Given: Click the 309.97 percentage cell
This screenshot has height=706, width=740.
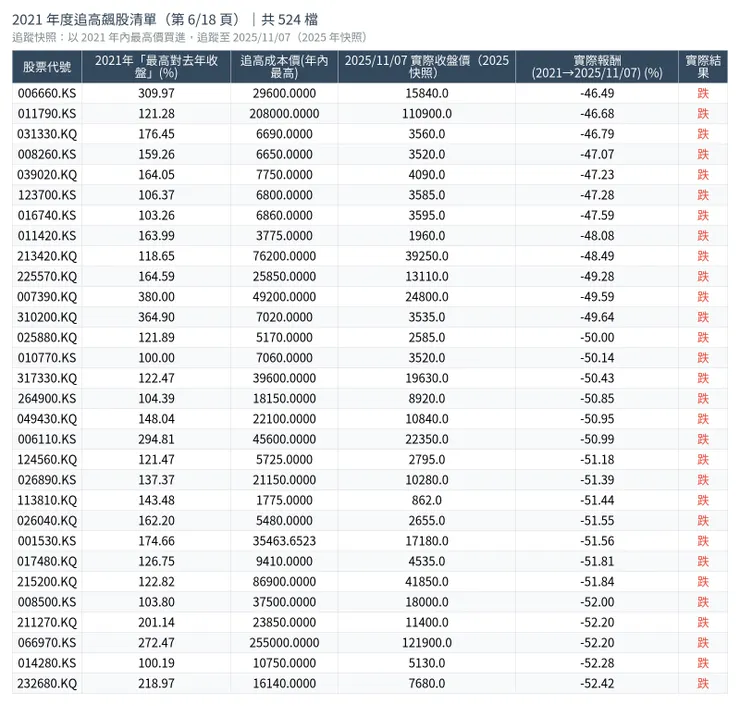Looking at the screenshot, I should (156, 93).
